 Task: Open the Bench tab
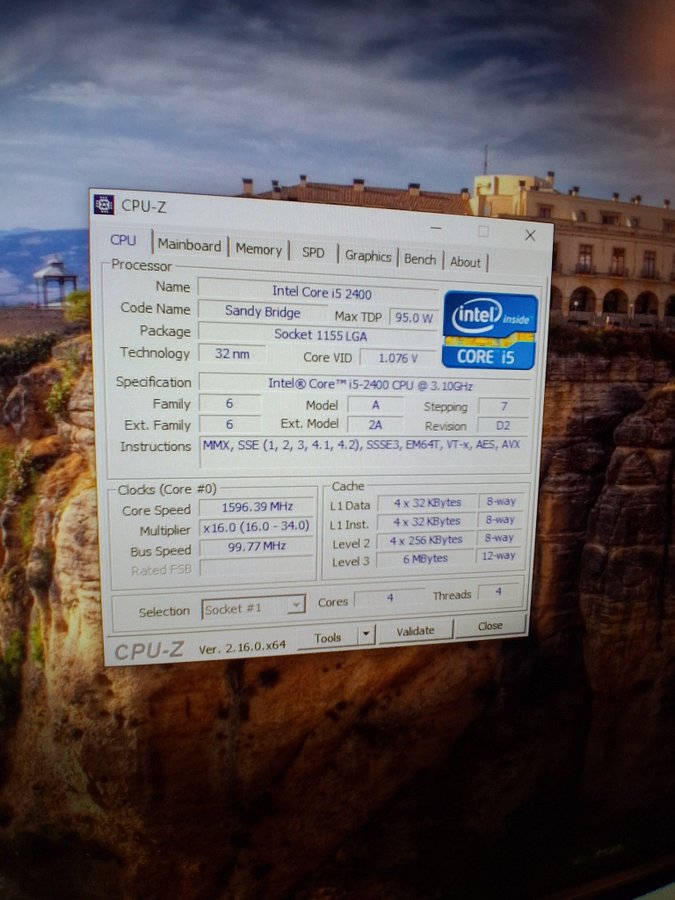(x=420, y=259)
